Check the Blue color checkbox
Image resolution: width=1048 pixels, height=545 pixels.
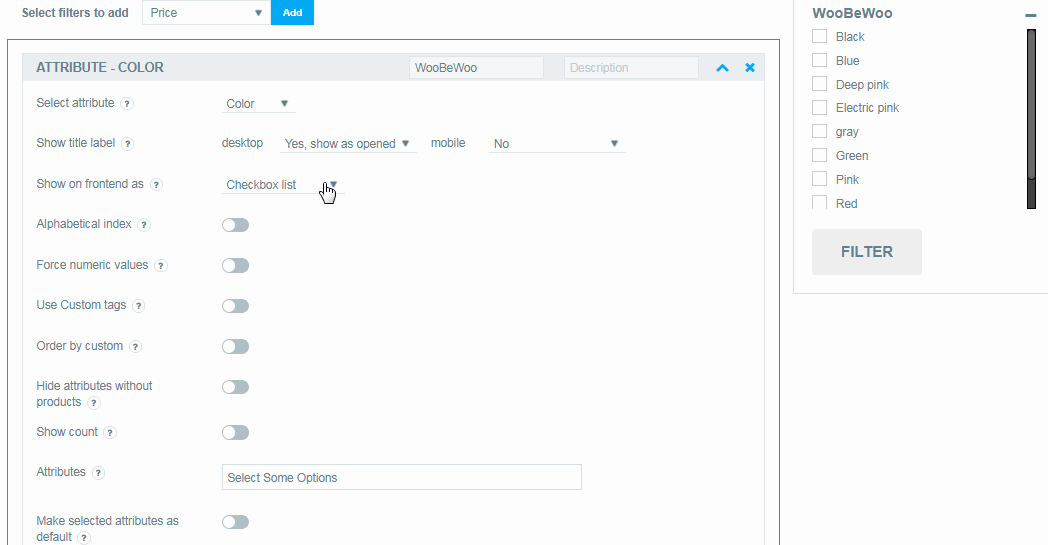(x=819, y=60)
